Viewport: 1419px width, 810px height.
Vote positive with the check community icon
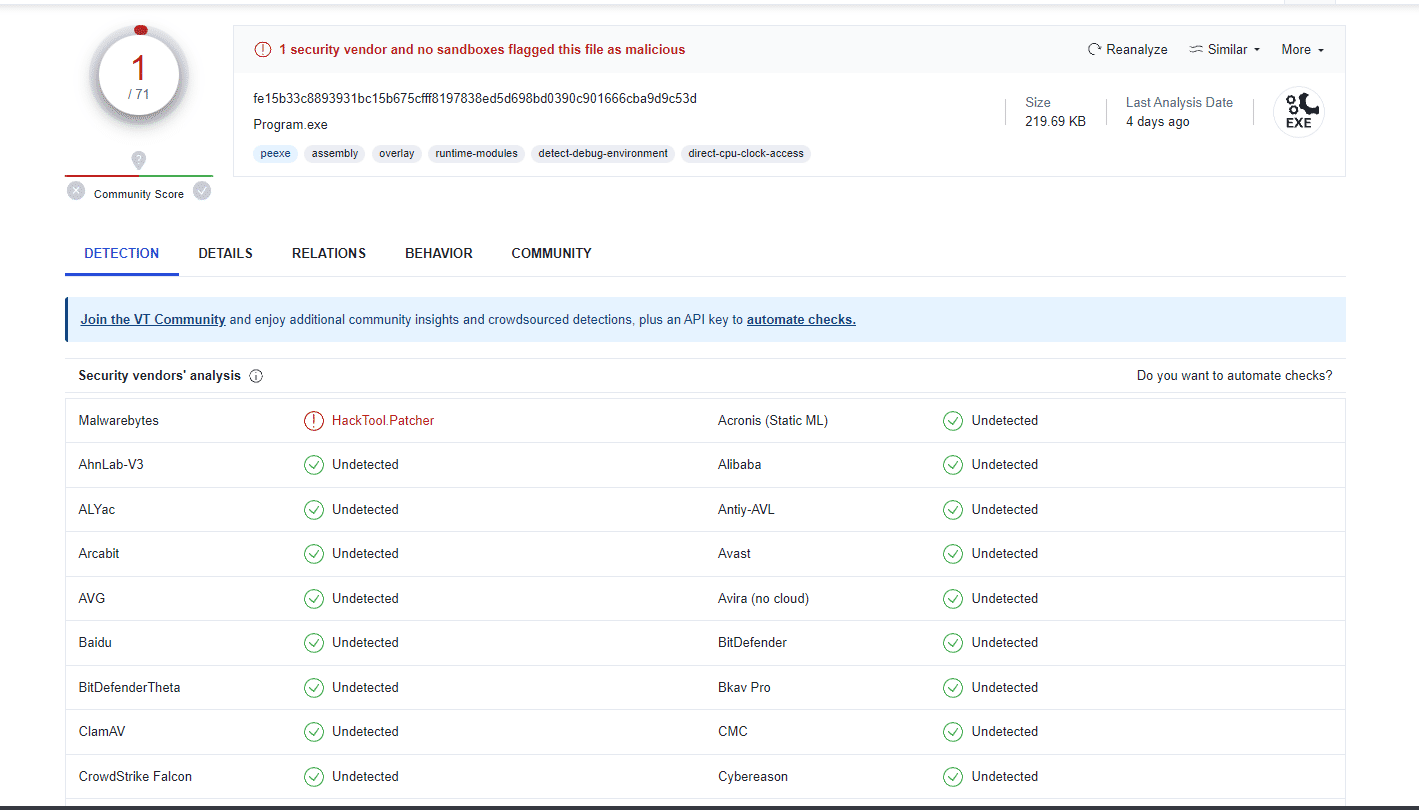coord(202,191)
